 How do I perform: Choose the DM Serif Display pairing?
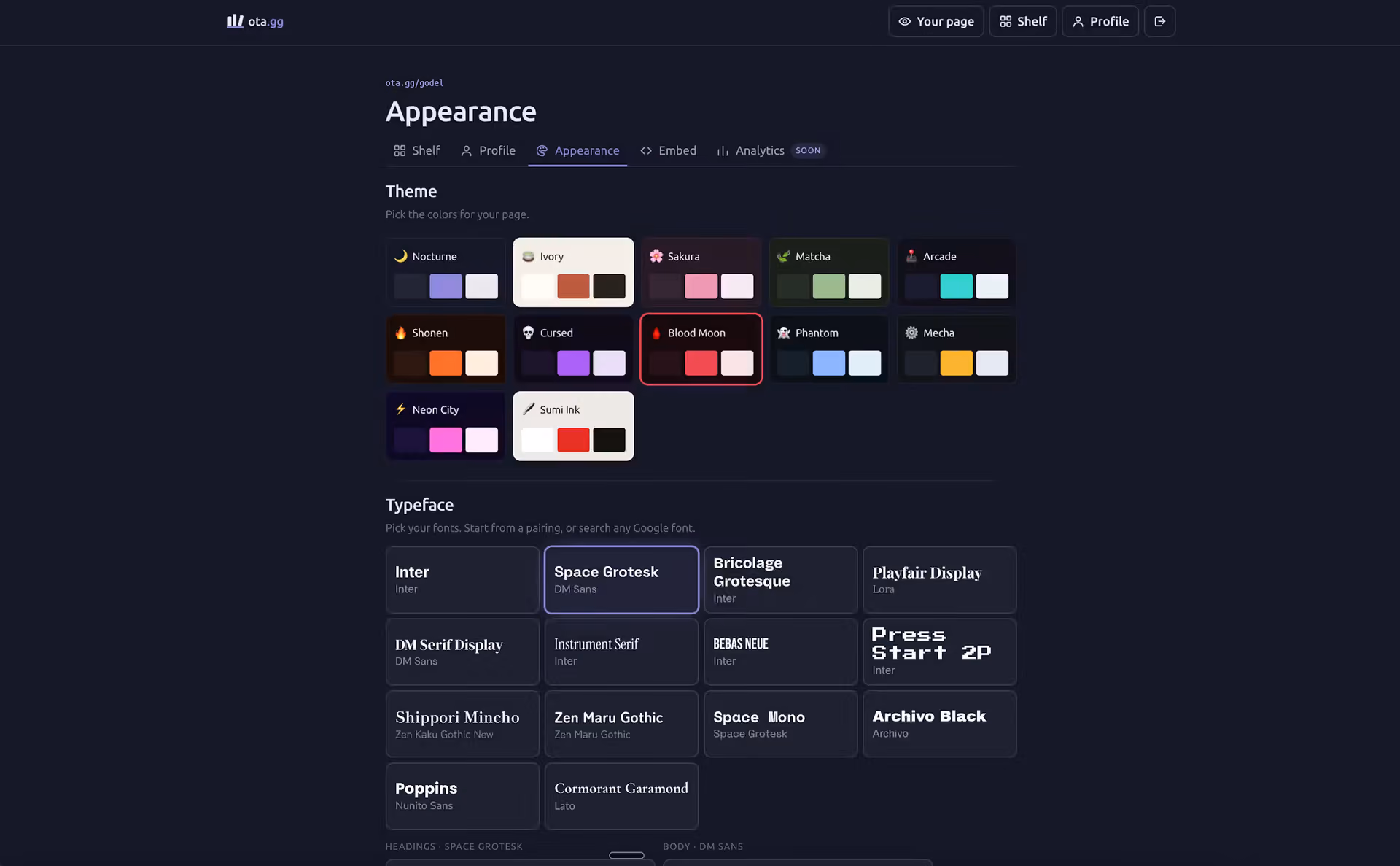462,652
